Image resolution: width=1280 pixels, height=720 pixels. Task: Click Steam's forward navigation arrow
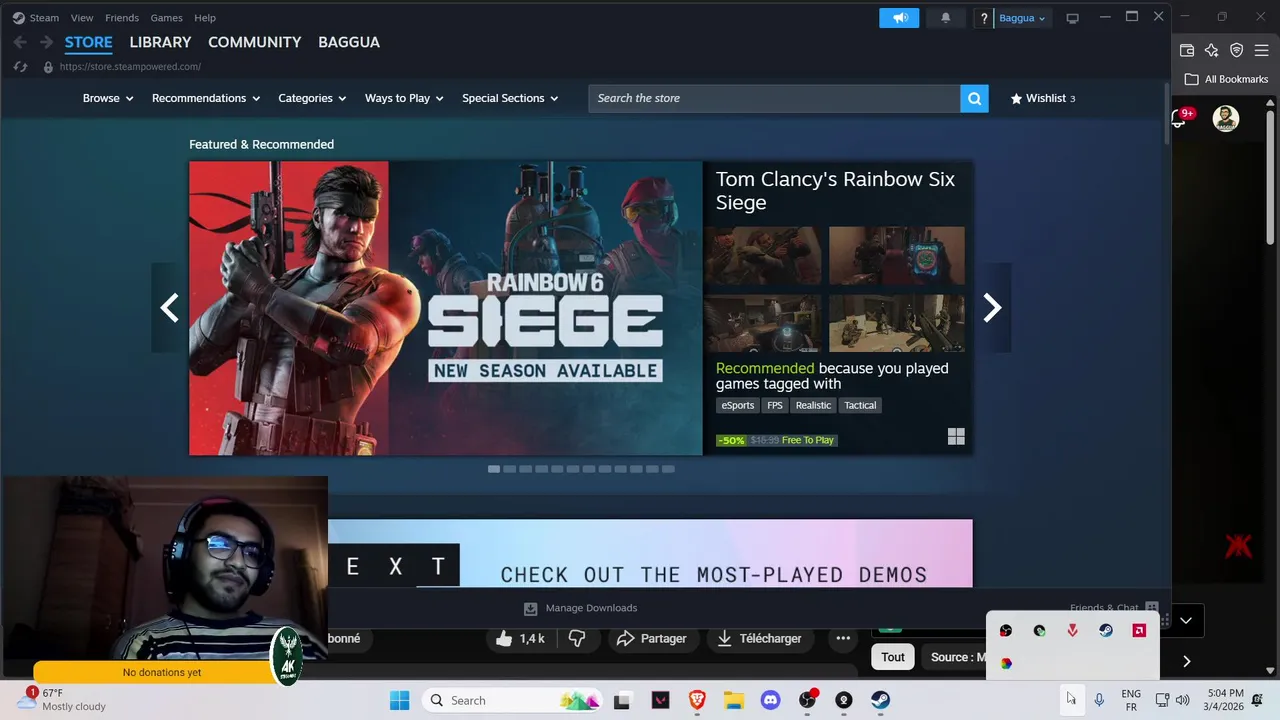[x=46, y=42]
